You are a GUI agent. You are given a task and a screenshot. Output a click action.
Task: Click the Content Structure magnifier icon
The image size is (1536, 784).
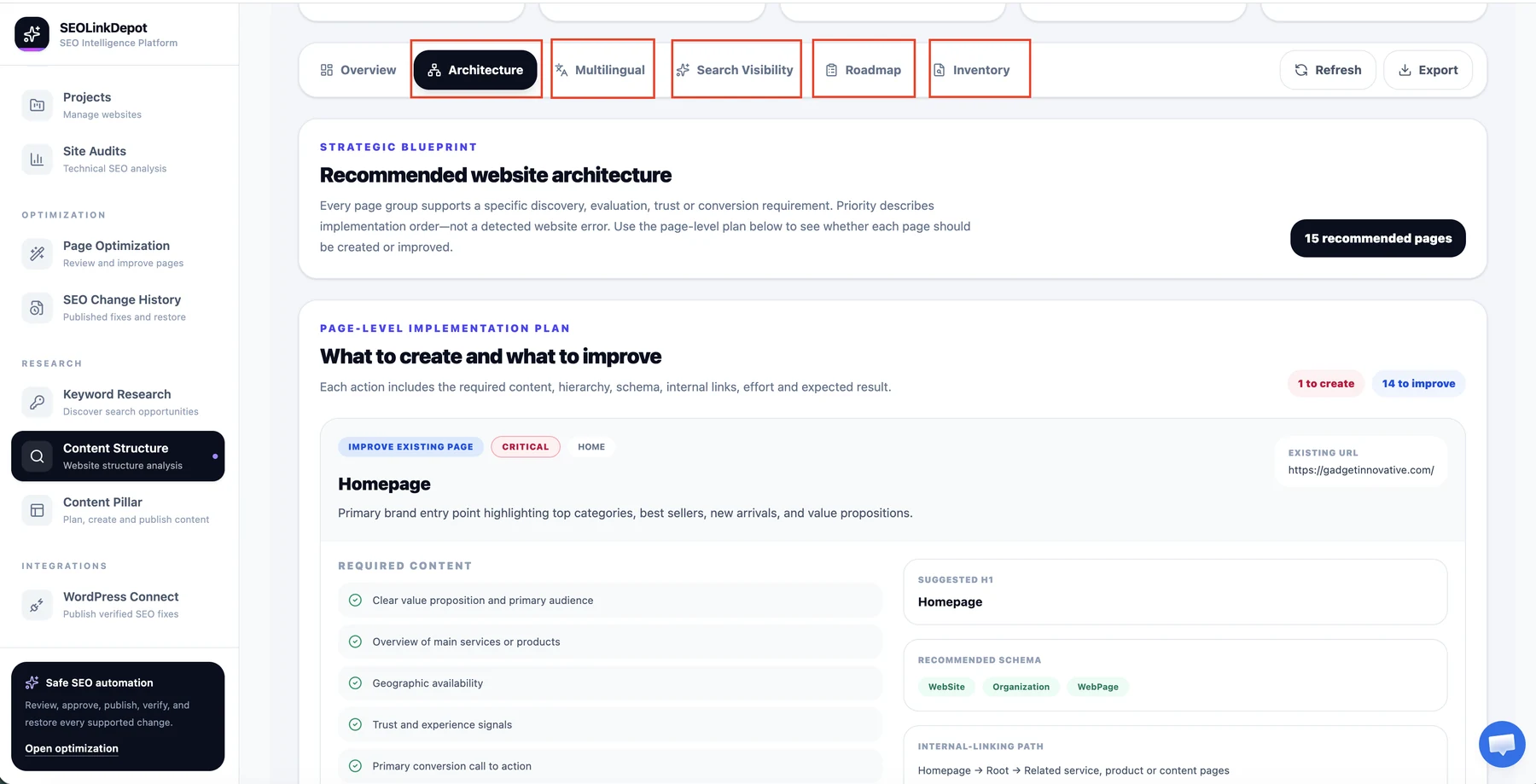coord(37,456)
